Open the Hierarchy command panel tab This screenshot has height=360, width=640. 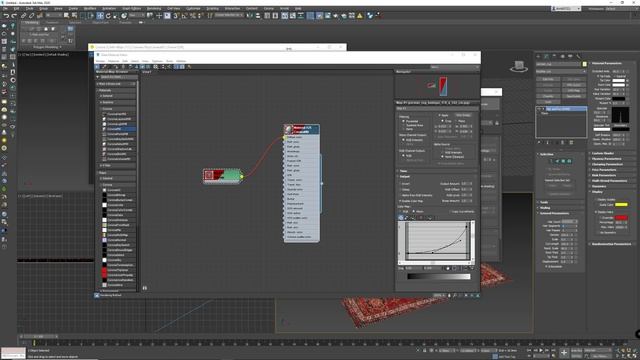[x=554, y=56]
